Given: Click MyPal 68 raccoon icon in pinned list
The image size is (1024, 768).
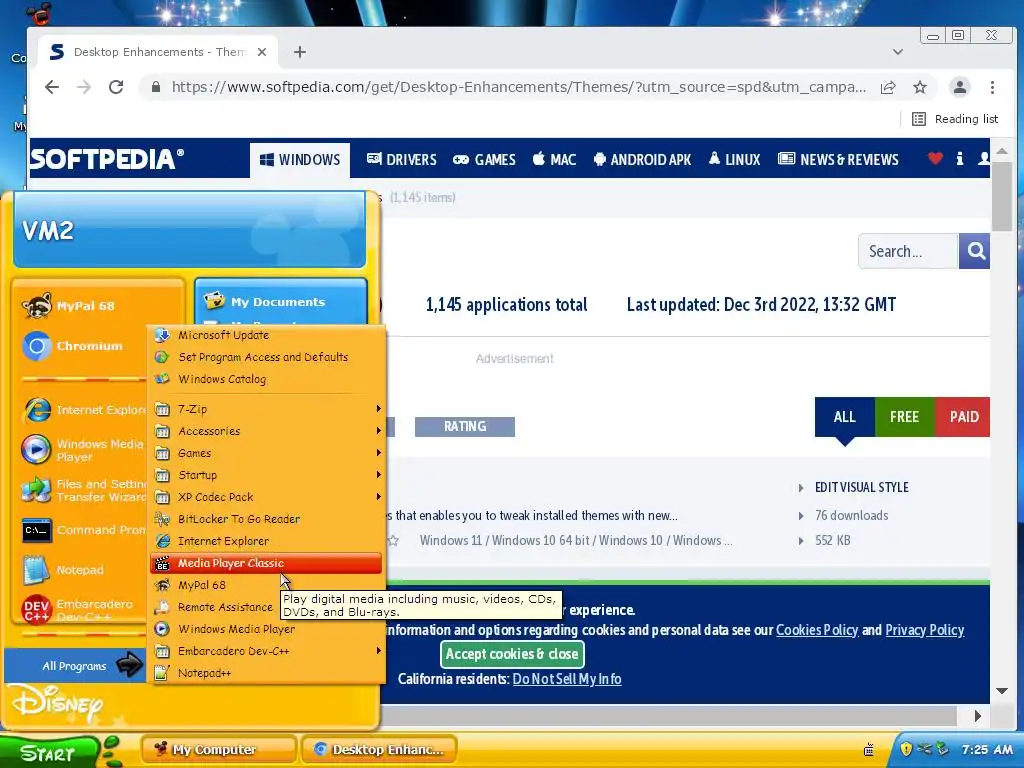Looking at the screenshot, I should 37,305.
